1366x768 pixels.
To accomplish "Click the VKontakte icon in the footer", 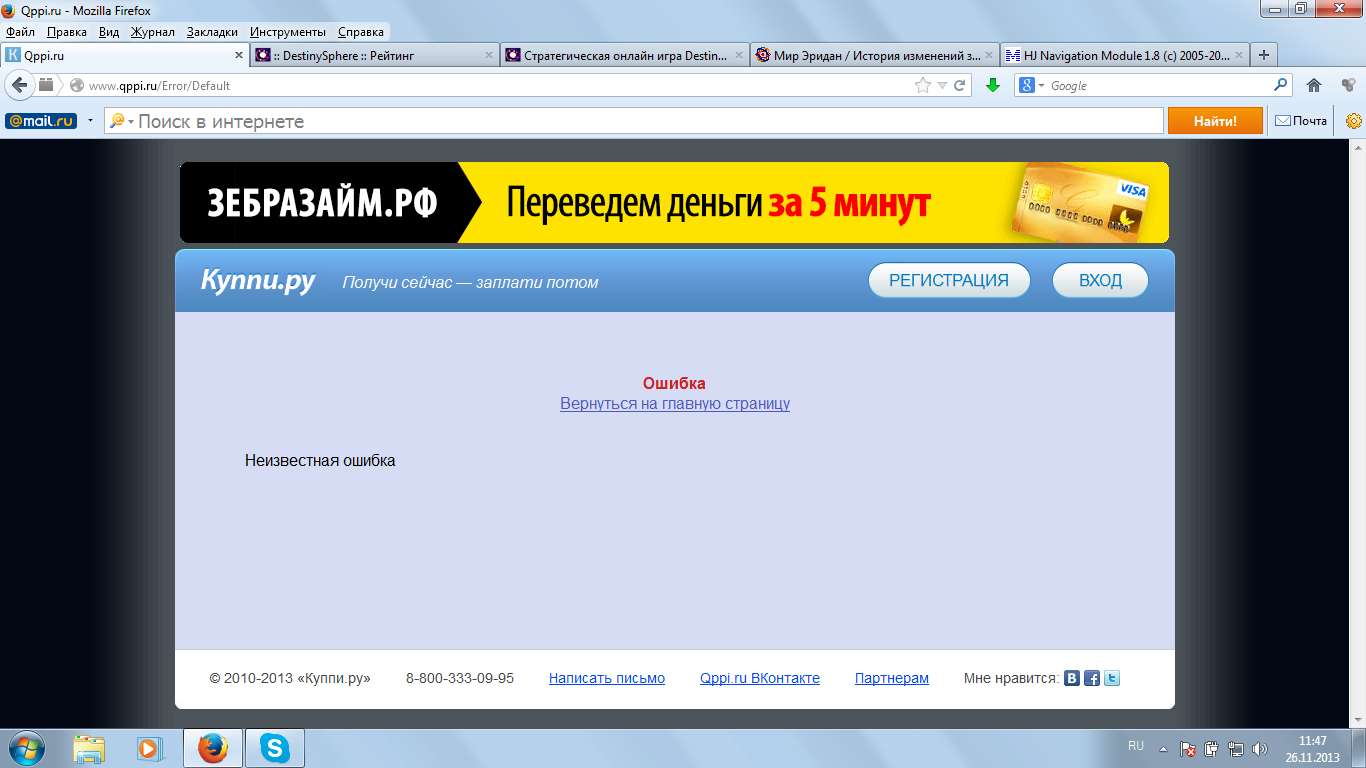I will [1073, 677].
